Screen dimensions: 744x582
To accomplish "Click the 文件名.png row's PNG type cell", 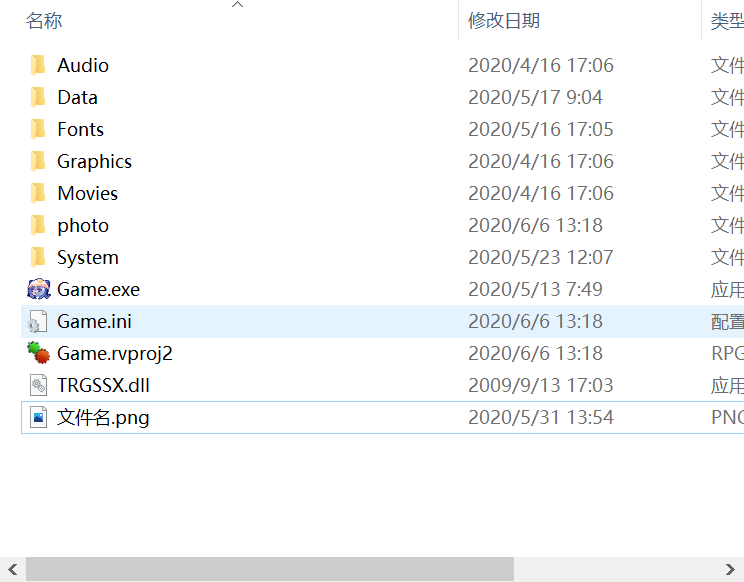I will coord(727,418).
